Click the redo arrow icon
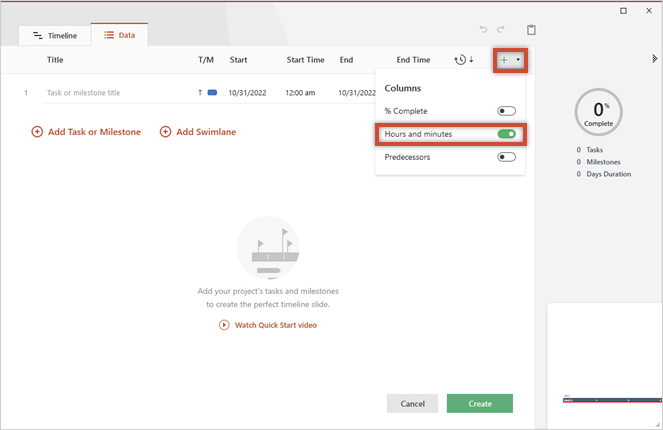Viewport: 663px width, 430px height. 501,30
